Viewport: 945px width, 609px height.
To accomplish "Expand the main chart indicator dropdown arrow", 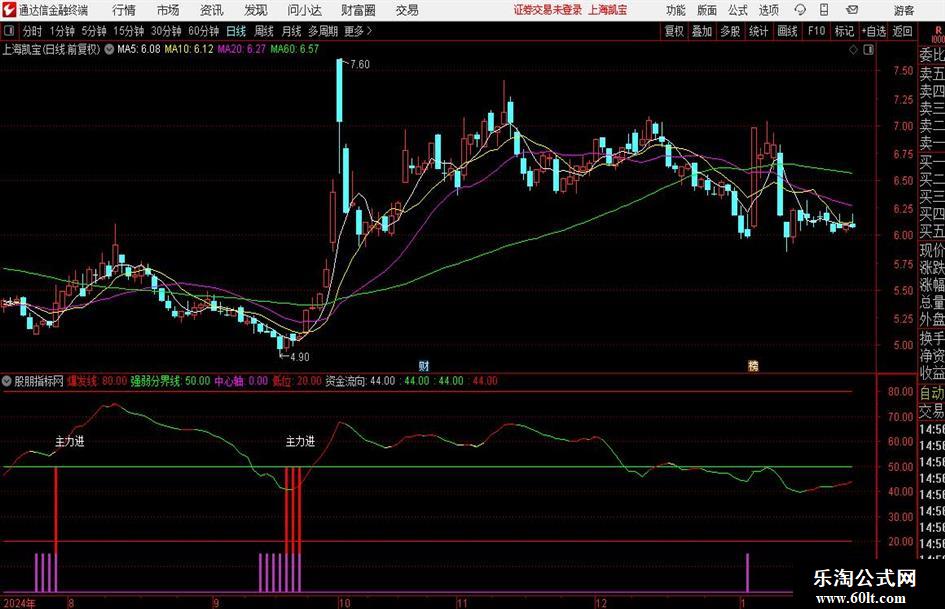I will pos(109,49).
